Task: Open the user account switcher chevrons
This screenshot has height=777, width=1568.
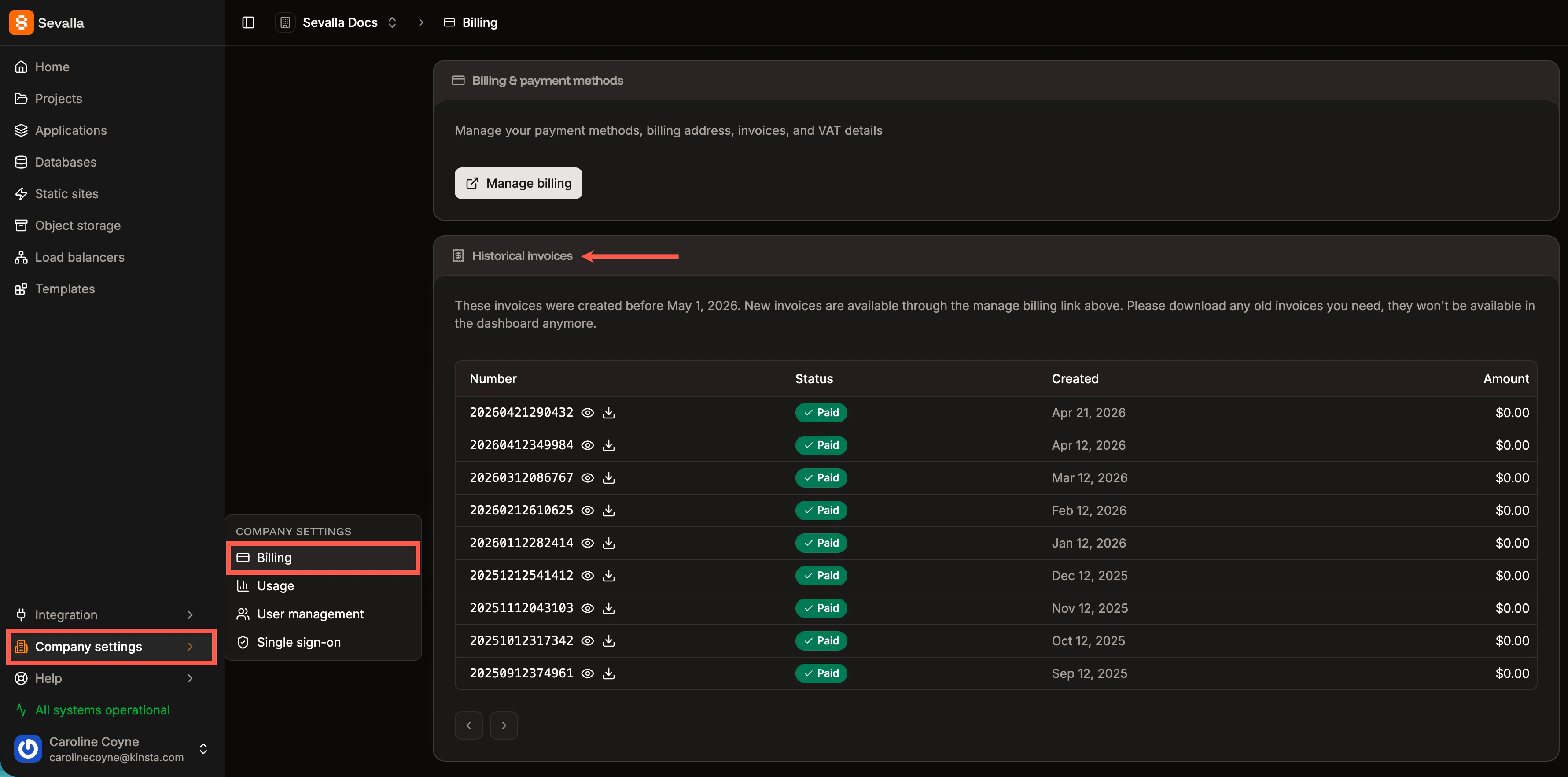Action: pyautogui.click(x=203, y=748)
